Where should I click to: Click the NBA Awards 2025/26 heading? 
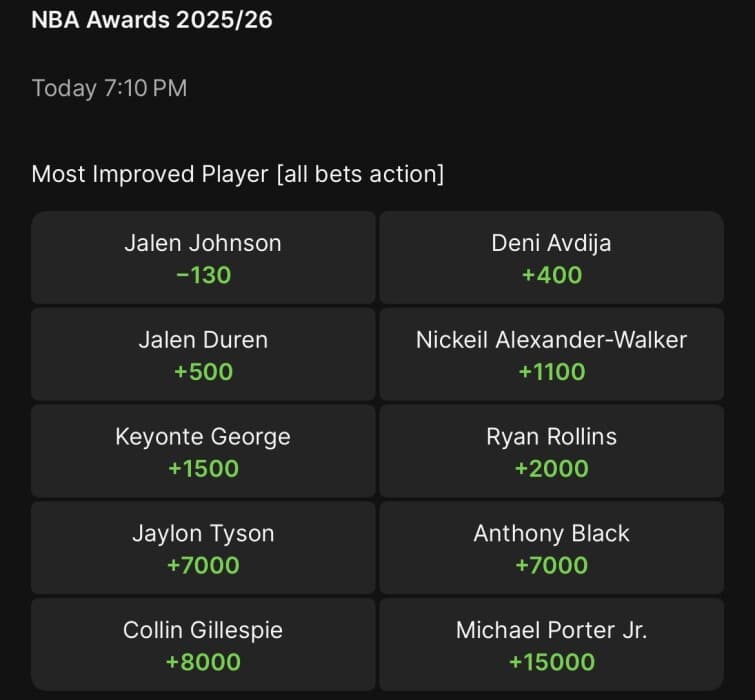(x=152, y=20)
